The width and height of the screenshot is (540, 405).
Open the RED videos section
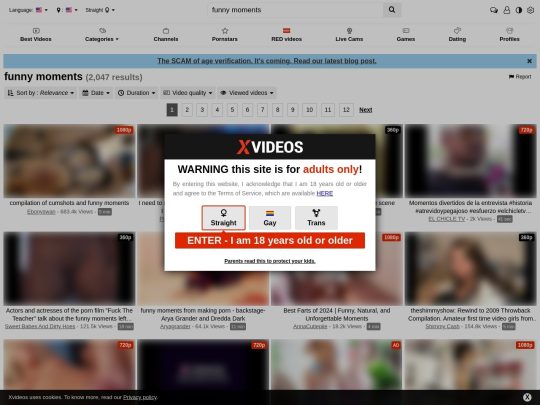coord(287,35)
